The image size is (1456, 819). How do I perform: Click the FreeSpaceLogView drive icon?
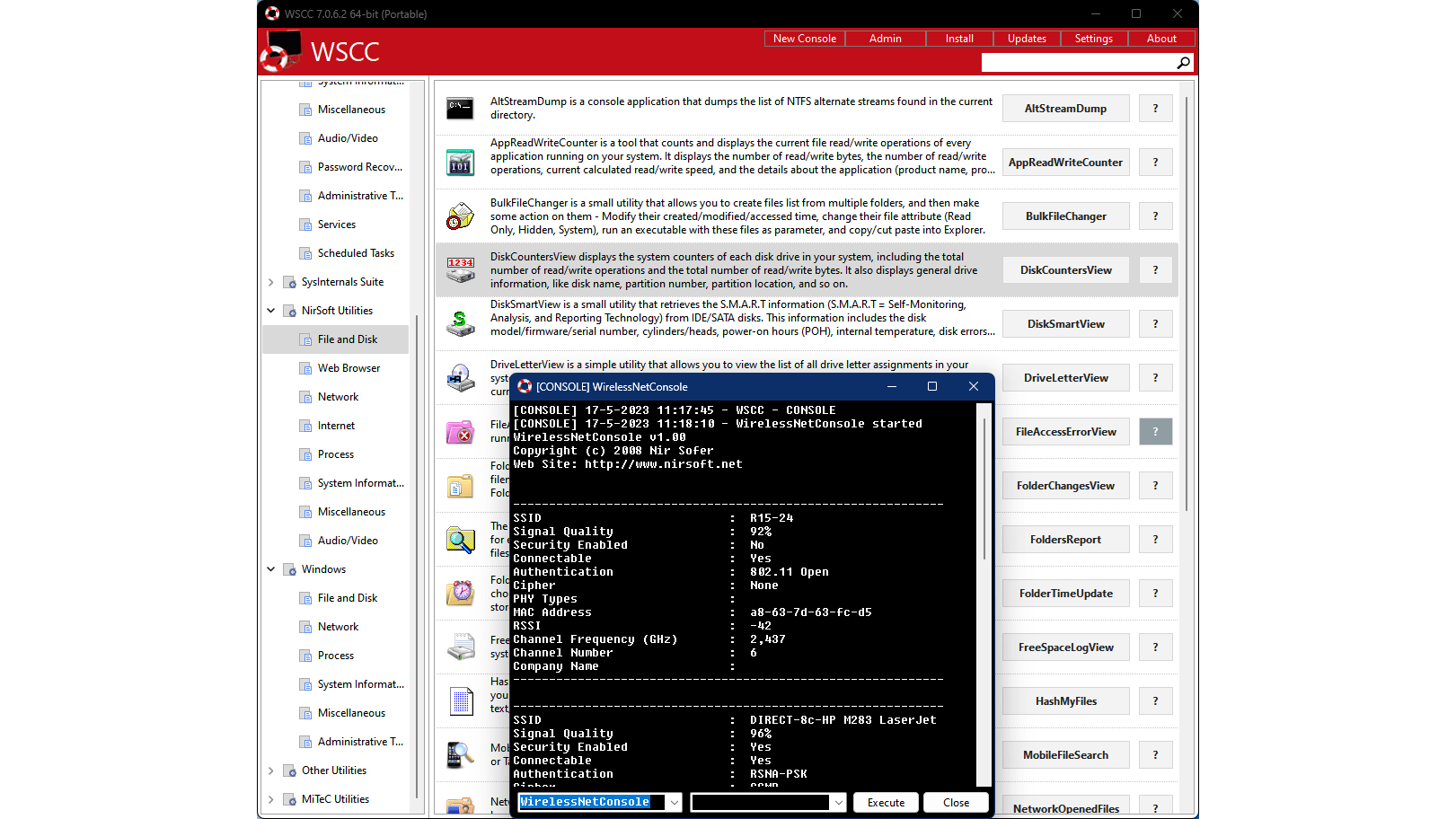point(460,647)
